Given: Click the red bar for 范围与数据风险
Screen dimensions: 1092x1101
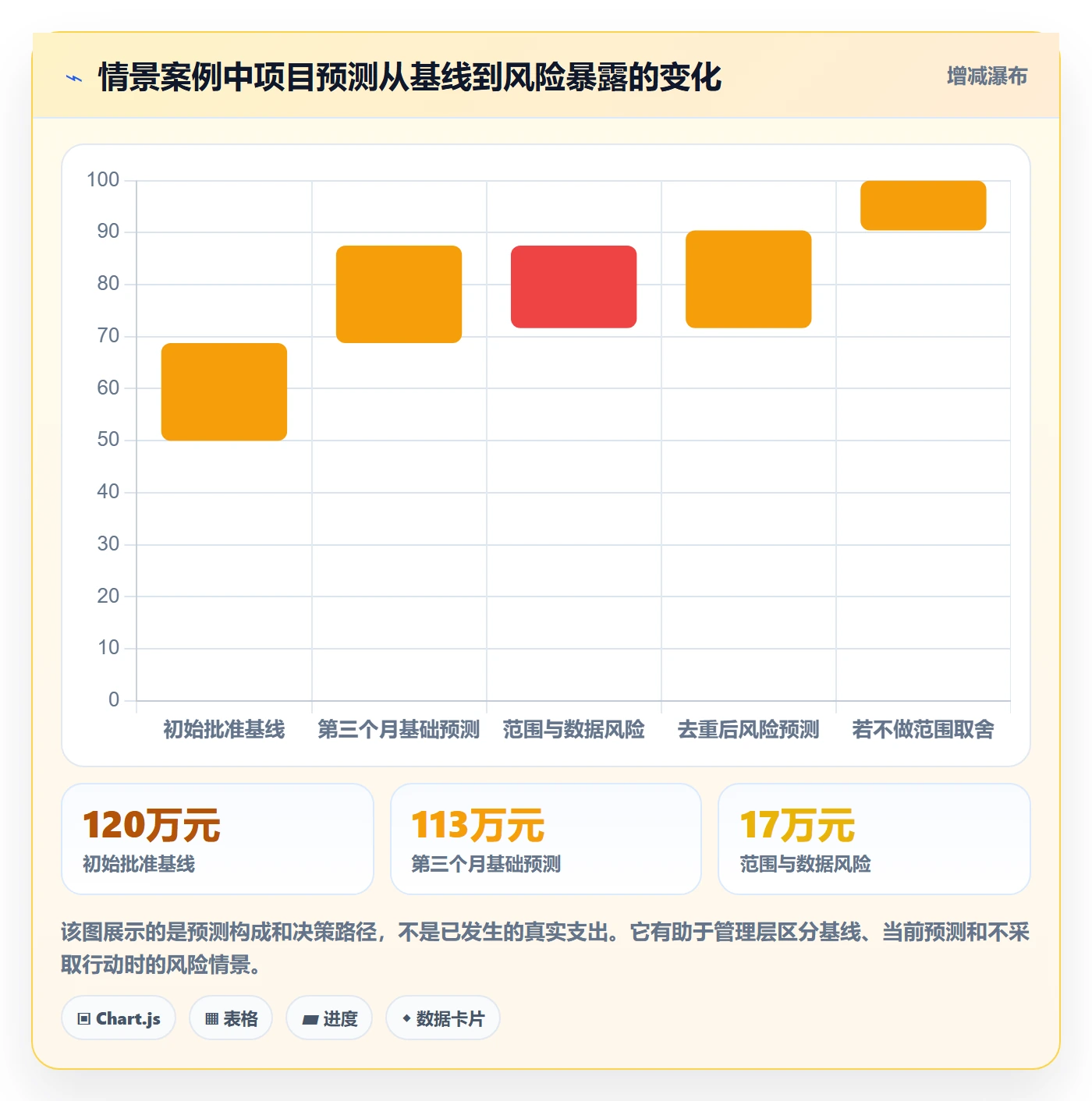Looking at the screenshot, I should click(573, 286).
